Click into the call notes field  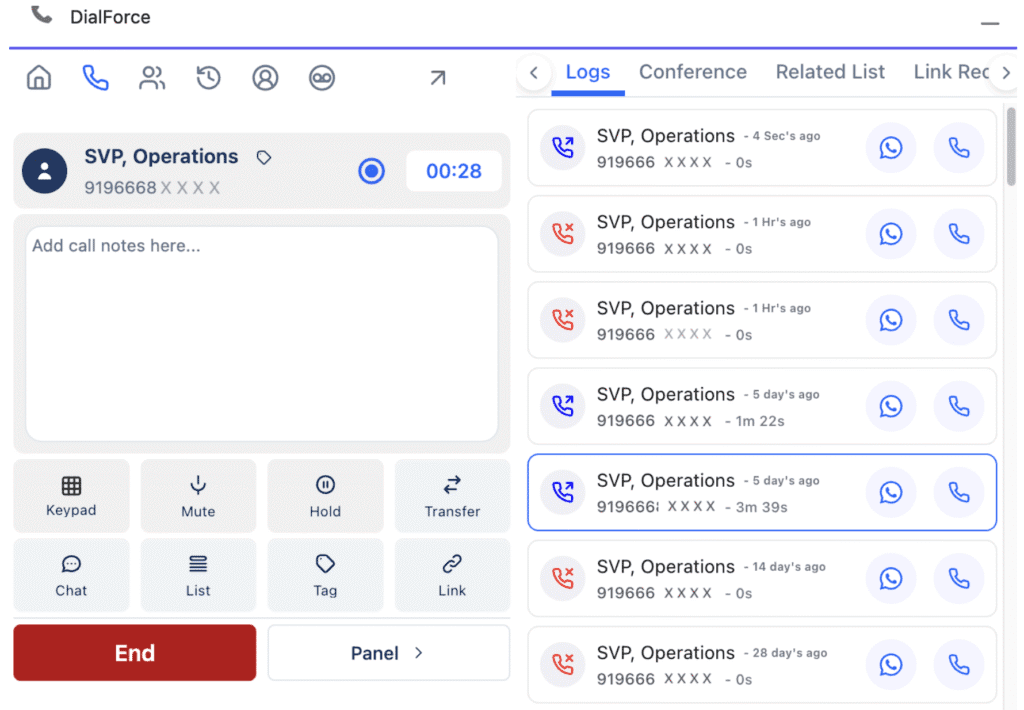tap(261, 333)
